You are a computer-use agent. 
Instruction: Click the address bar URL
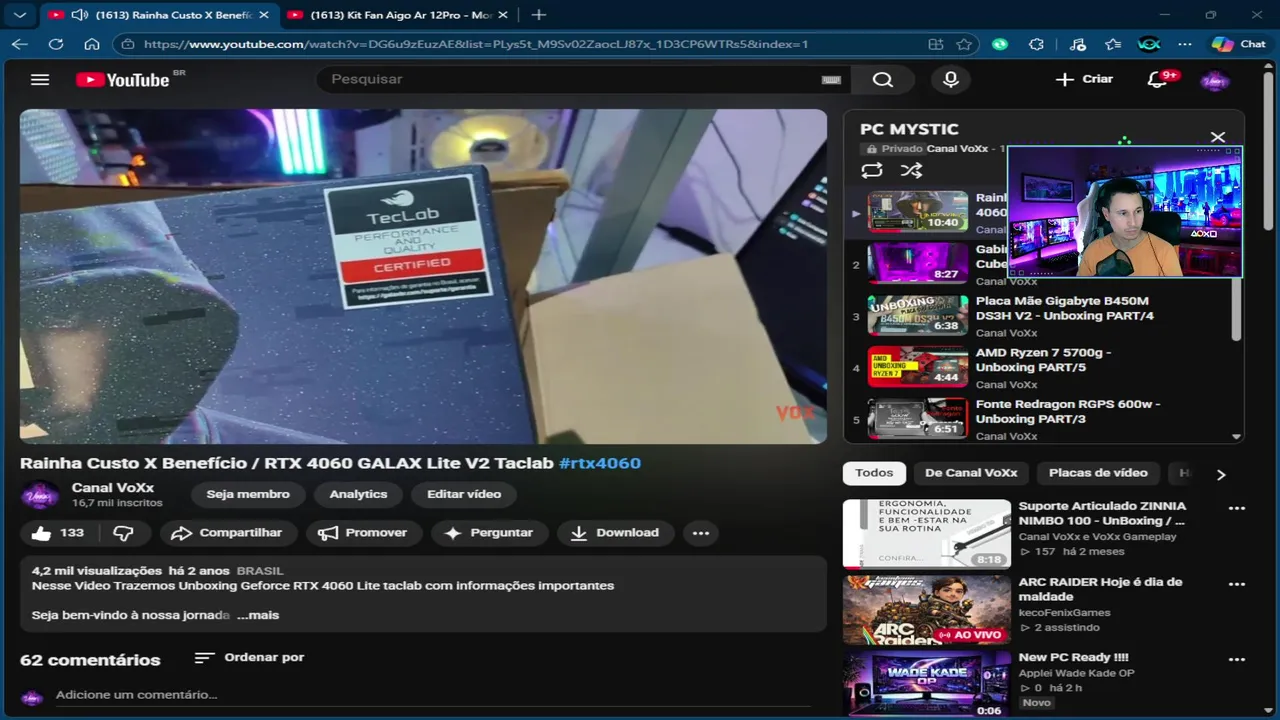pos(476,44)
